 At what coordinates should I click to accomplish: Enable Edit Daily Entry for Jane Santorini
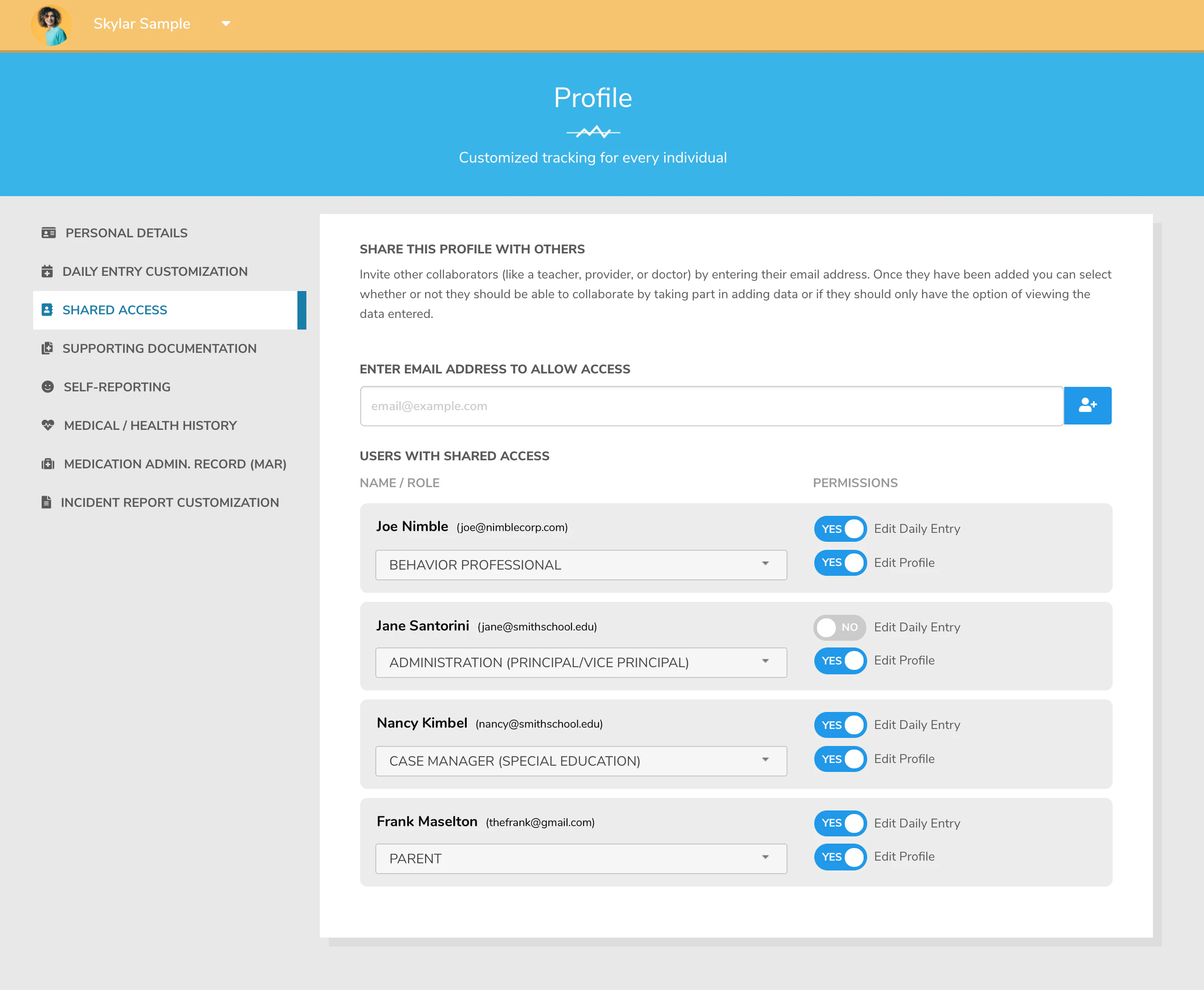click(x=839, y=627)
